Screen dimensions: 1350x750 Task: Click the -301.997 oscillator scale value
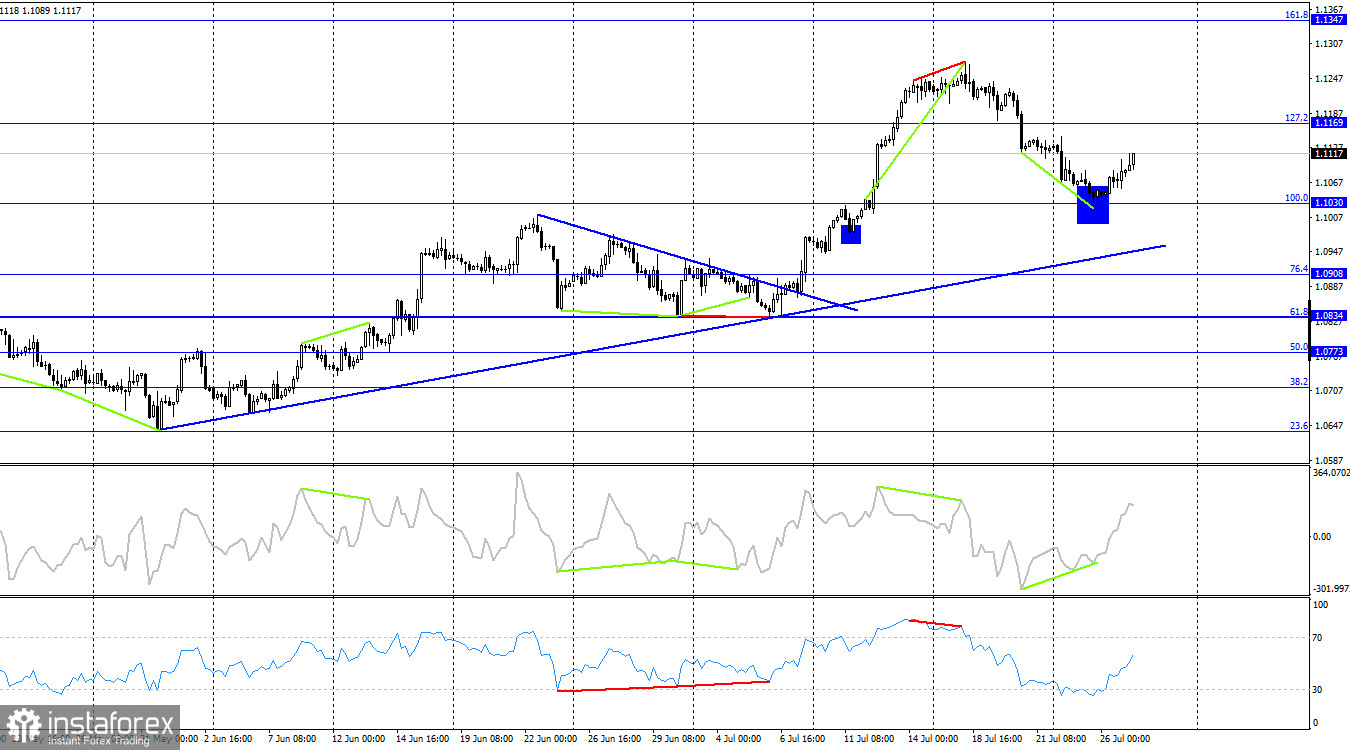[x=1330, y=589]
